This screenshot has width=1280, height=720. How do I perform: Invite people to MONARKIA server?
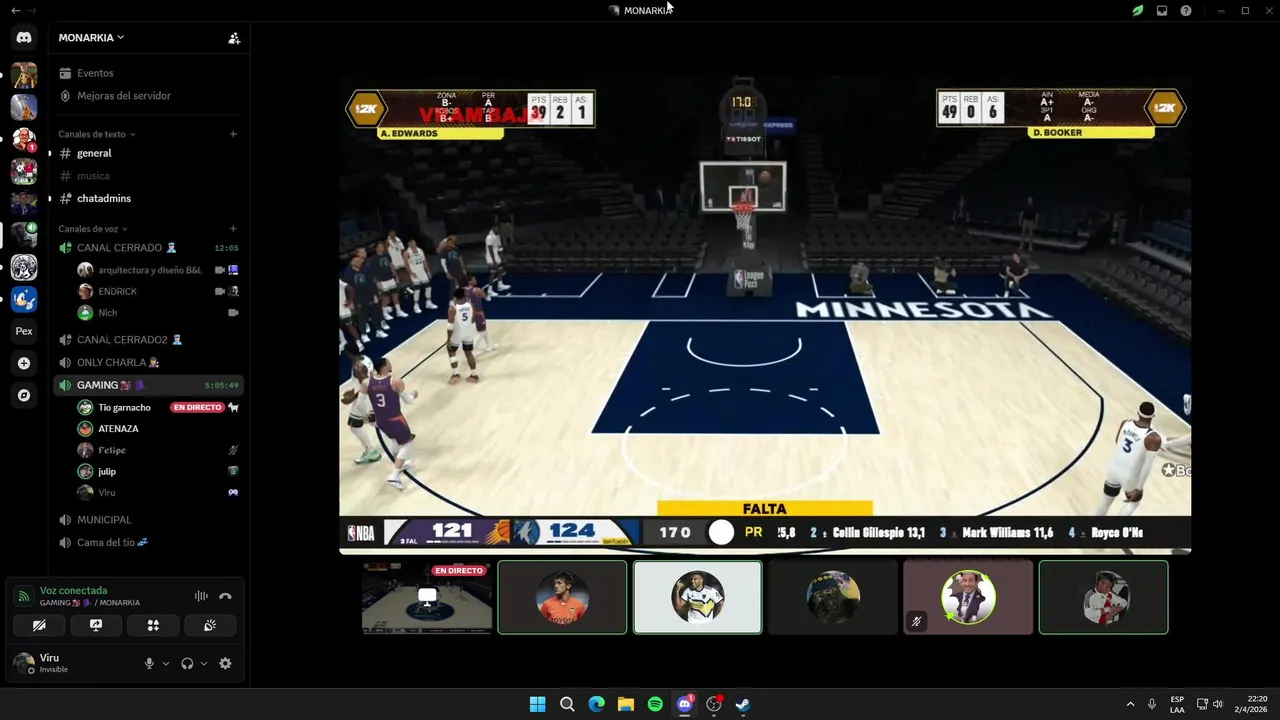point(234,38)
